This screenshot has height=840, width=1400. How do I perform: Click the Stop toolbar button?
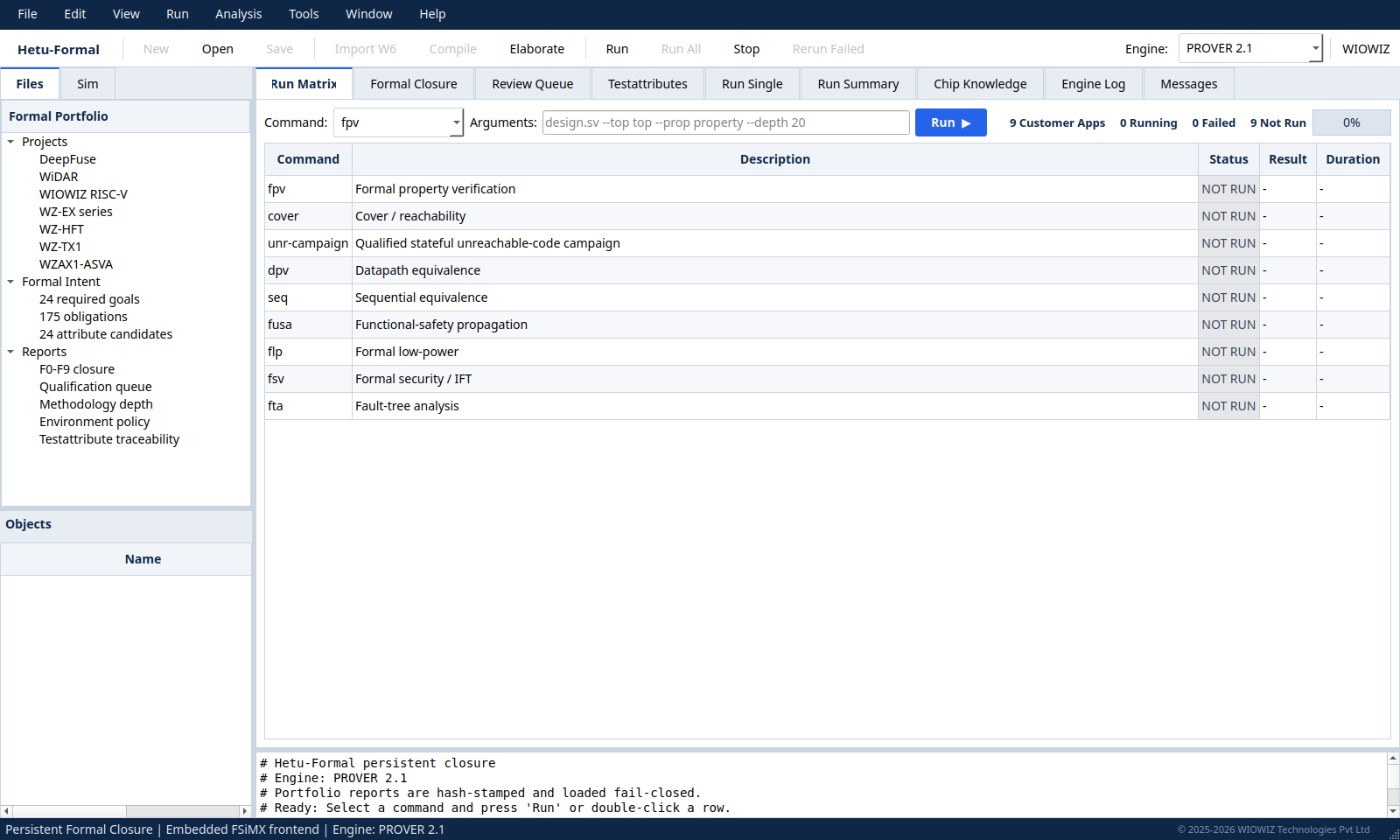pos(746,49)
